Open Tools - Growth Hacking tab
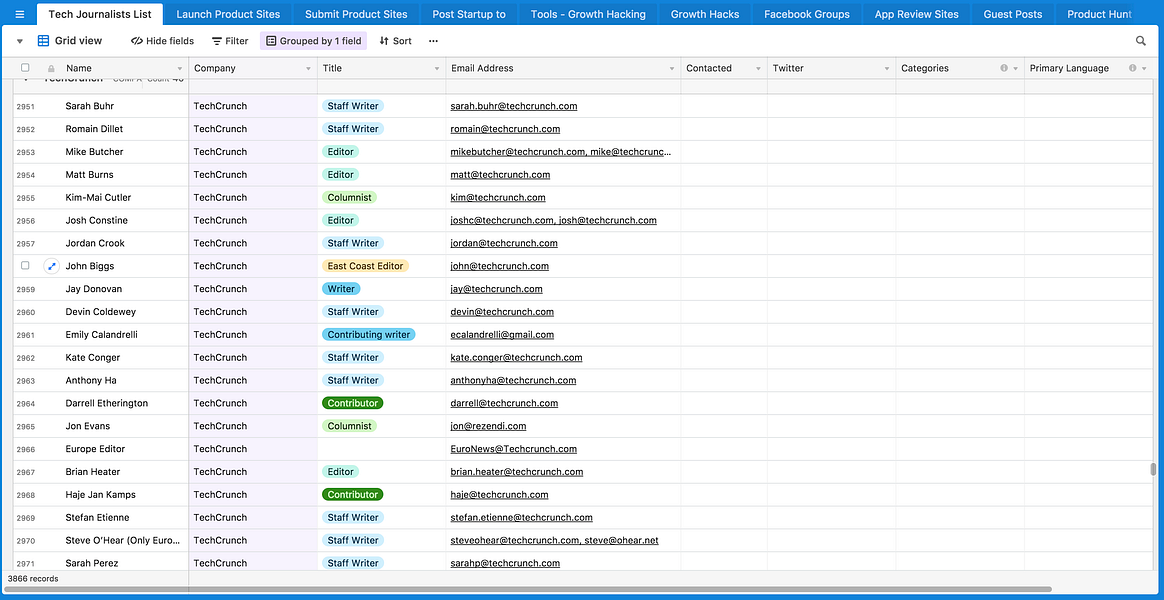 point(588,14)
